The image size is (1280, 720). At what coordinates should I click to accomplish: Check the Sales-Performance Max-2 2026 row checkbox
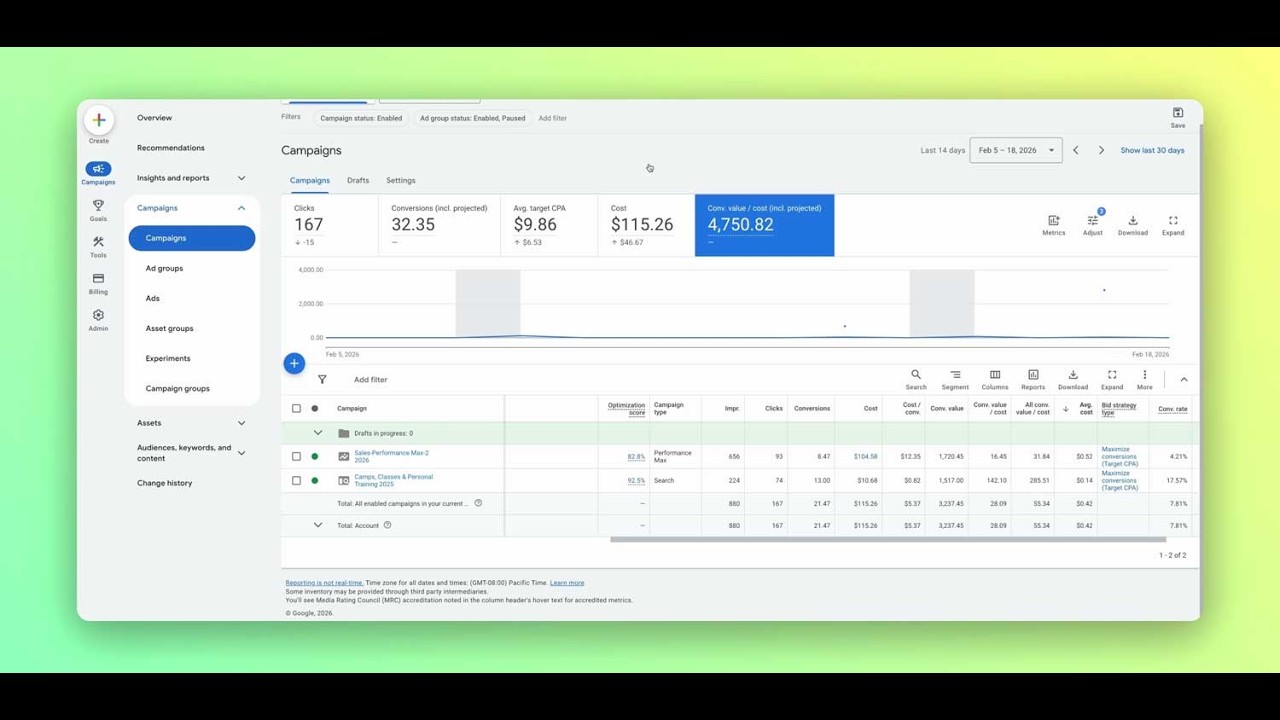click(x=296, y=456)
